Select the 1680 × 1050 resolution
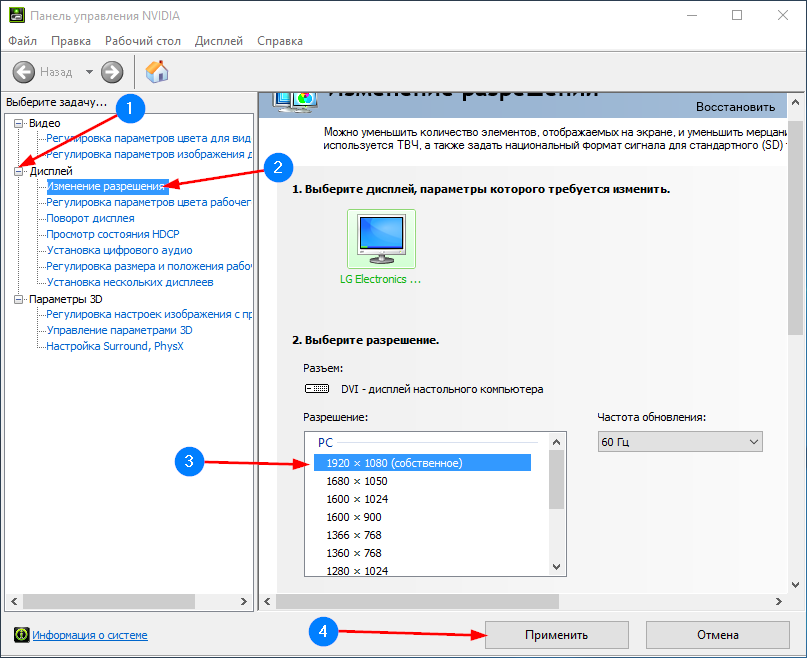Viewport: 807px width, 658px height. [x=356, y=481]
